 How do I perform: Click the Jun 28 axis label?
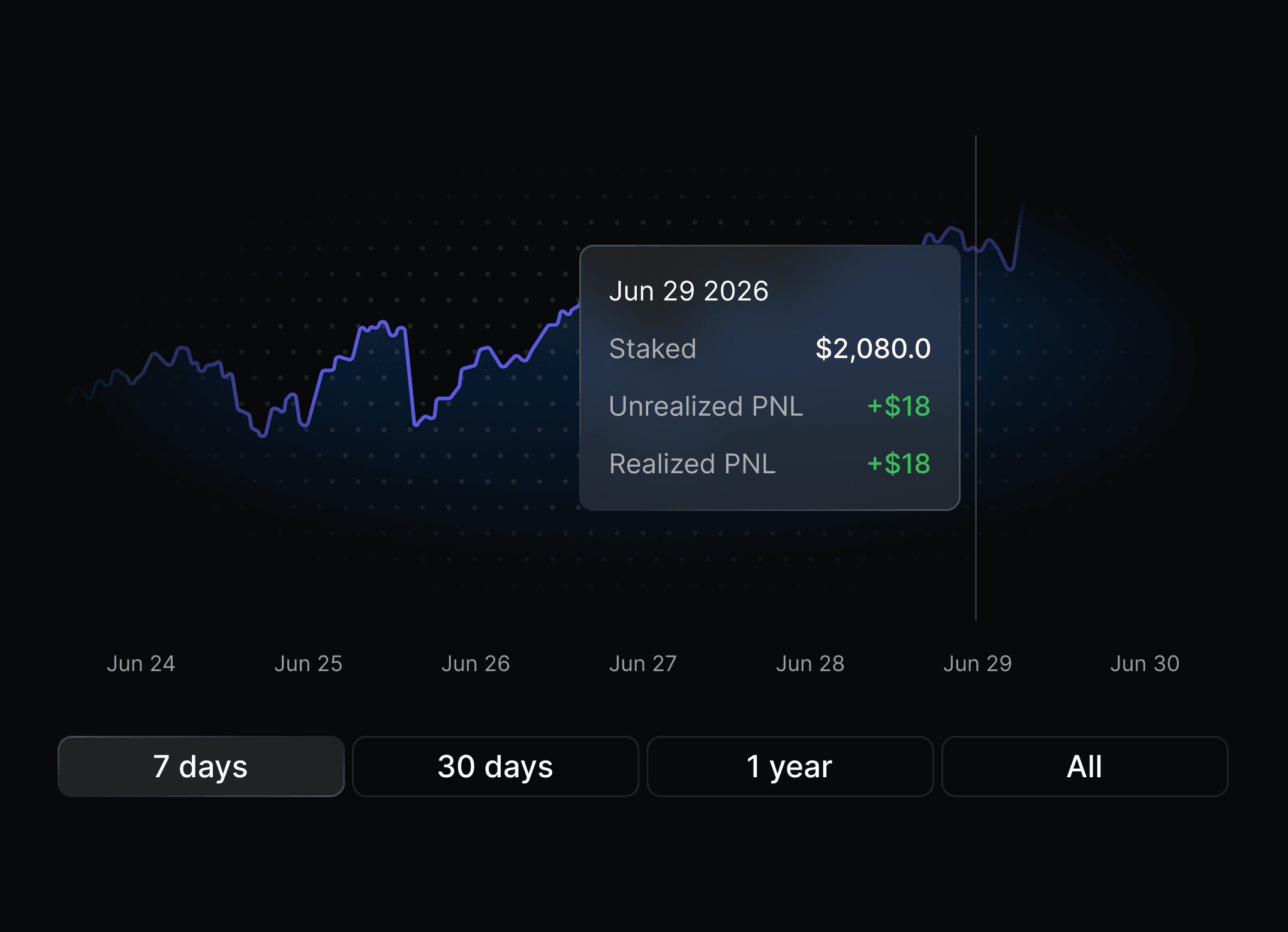[x=810, y=664]
